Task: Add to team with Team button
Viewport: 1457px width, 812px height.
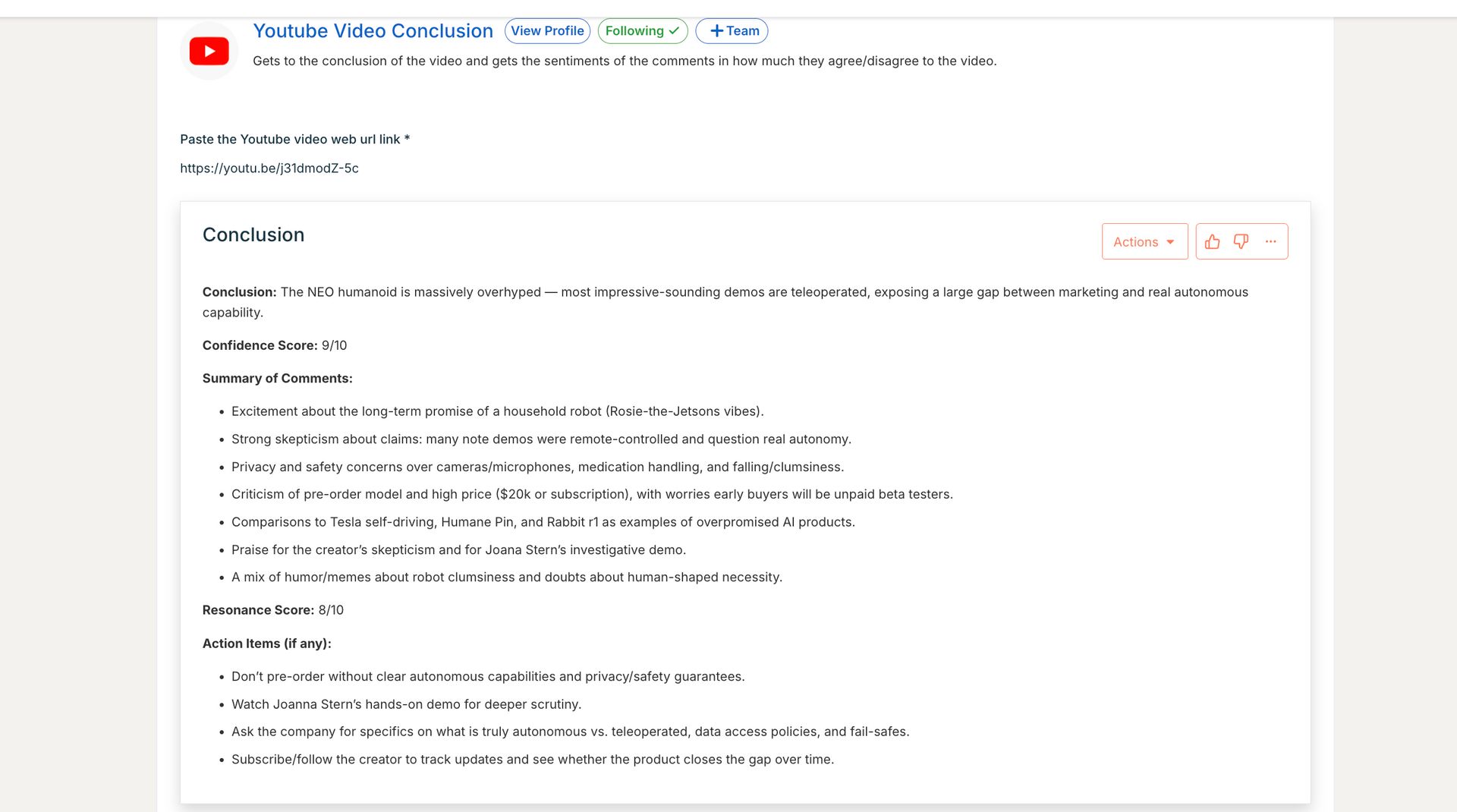Action: [x=732, y=31]
